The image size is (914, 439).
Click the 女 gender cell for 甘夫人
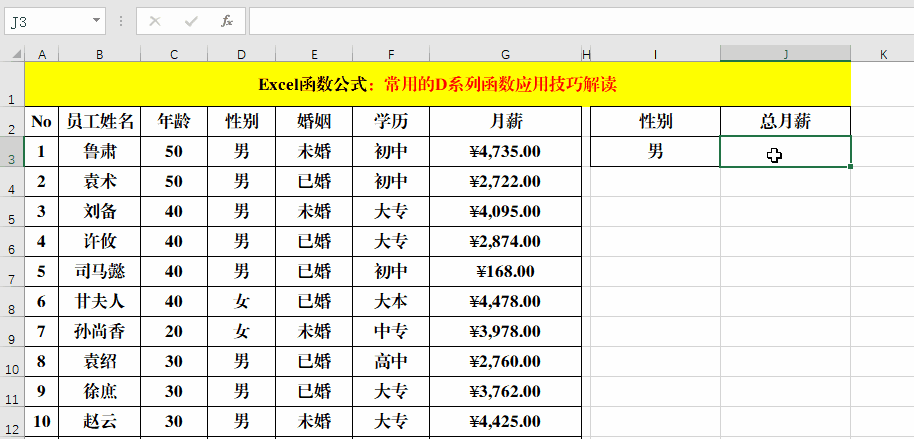tap(242, 301)
